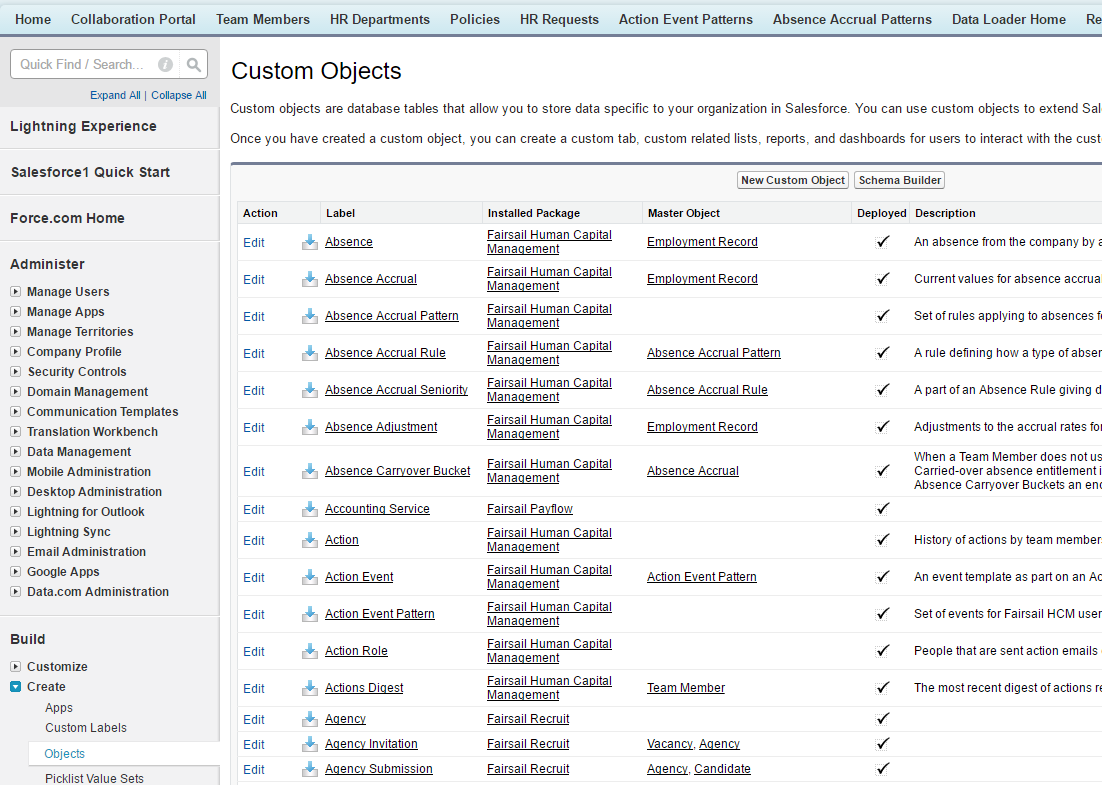Click the Deployed checkmark for Agency Submission
The height and width of the screenshot is (785, 1102).
(883, 769)
